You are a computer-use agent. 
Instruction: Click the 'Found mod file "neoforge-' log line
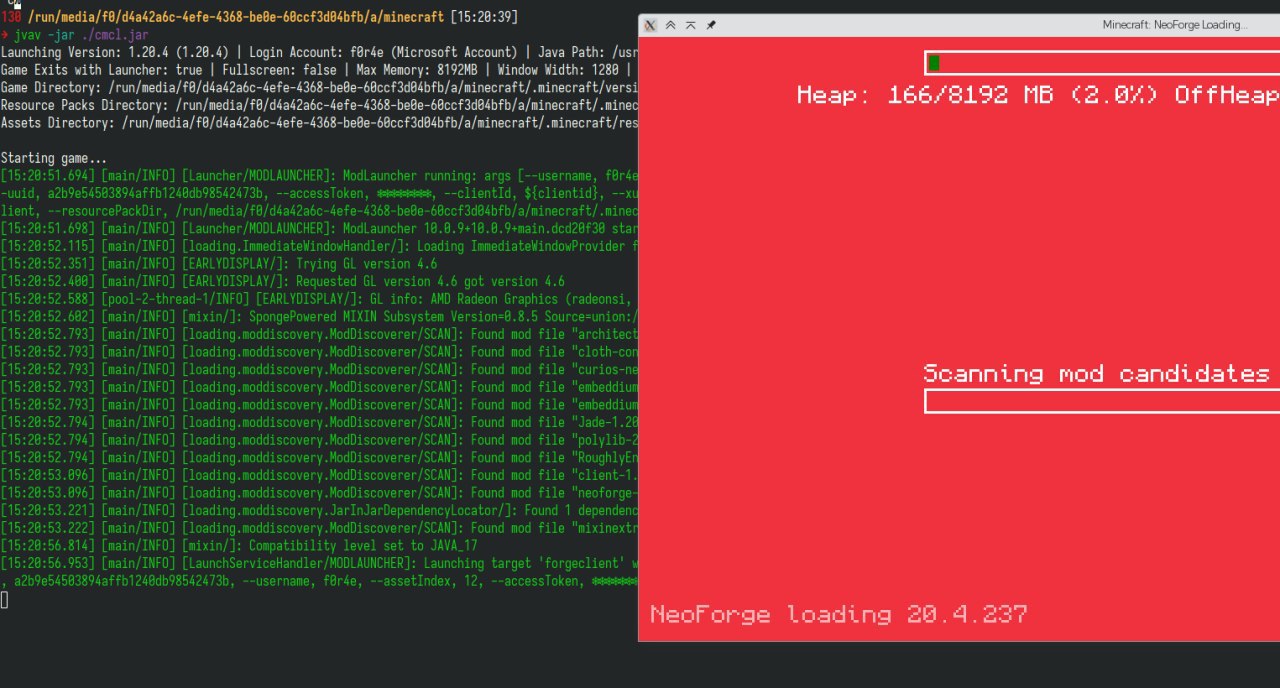tap(319, 493)
